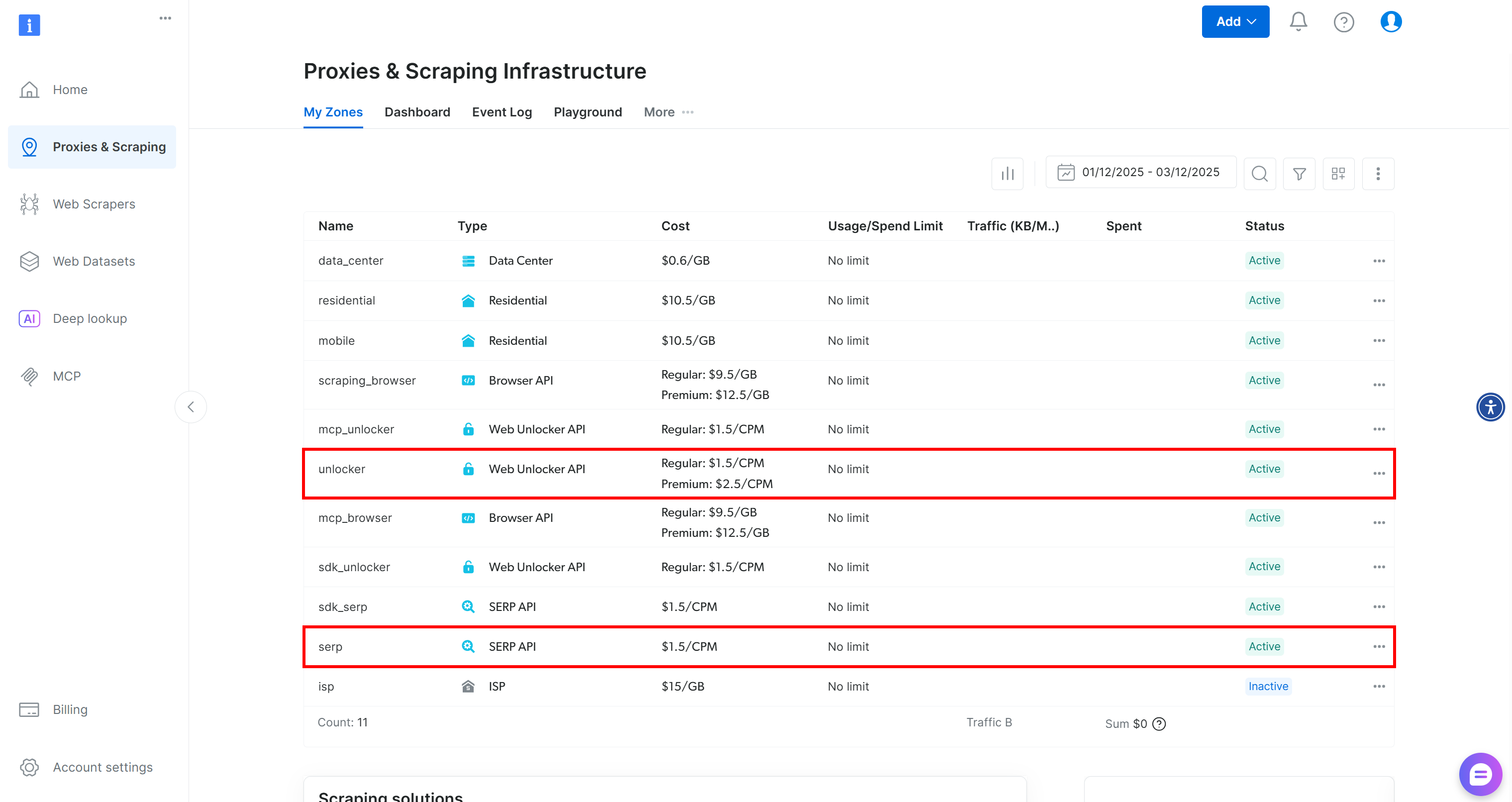The width and height of the screenshot is (1512, 802).
Task: Collapse the left sidebar
Action: pos(191,406)
